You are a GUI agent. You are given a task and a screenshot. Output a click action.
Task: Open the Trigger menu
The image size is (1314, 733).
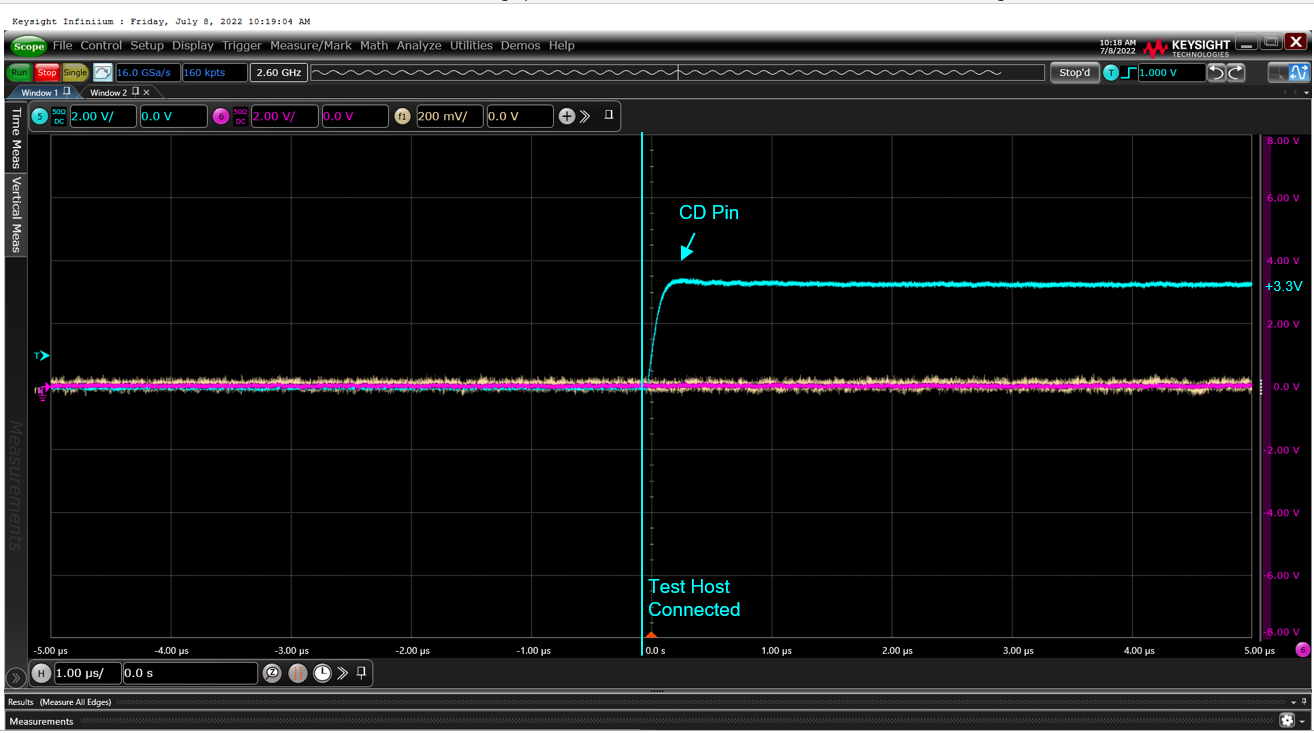(241, 46)
